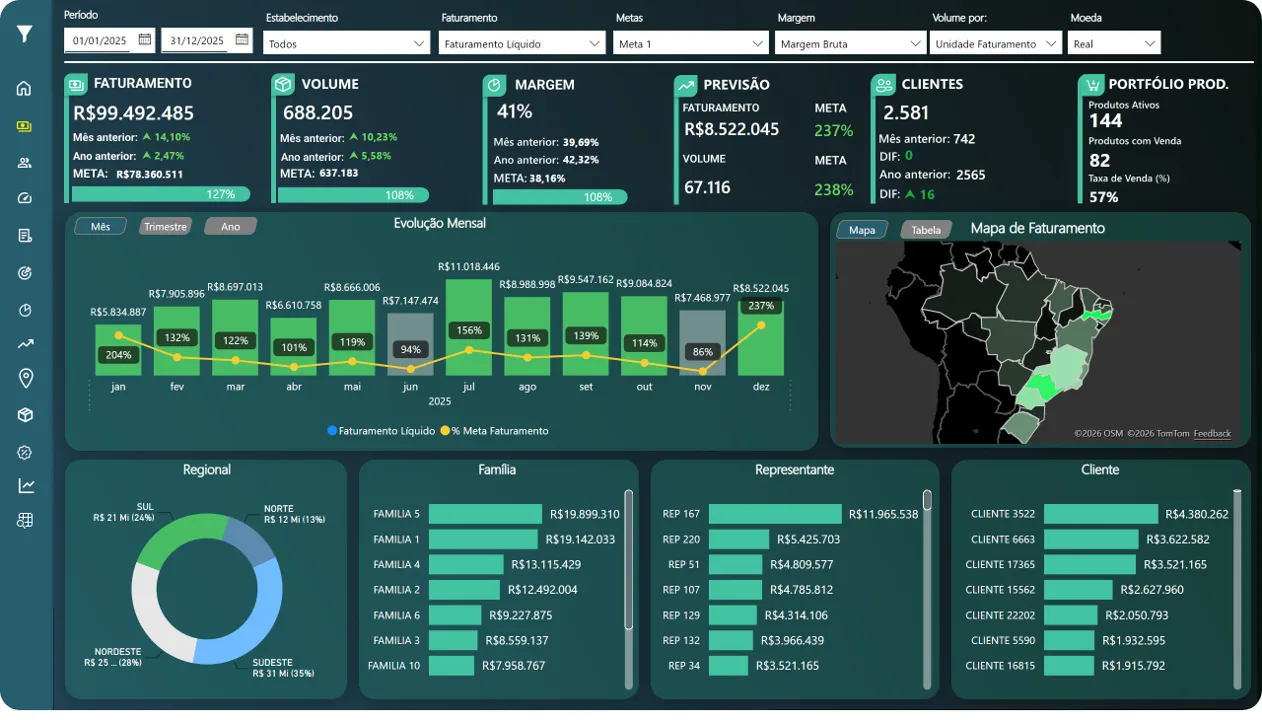The width and height of the screenshot is (1262, 720).
Task: Select the jul bar R$11.018.446
Action: tap(469, 327)
